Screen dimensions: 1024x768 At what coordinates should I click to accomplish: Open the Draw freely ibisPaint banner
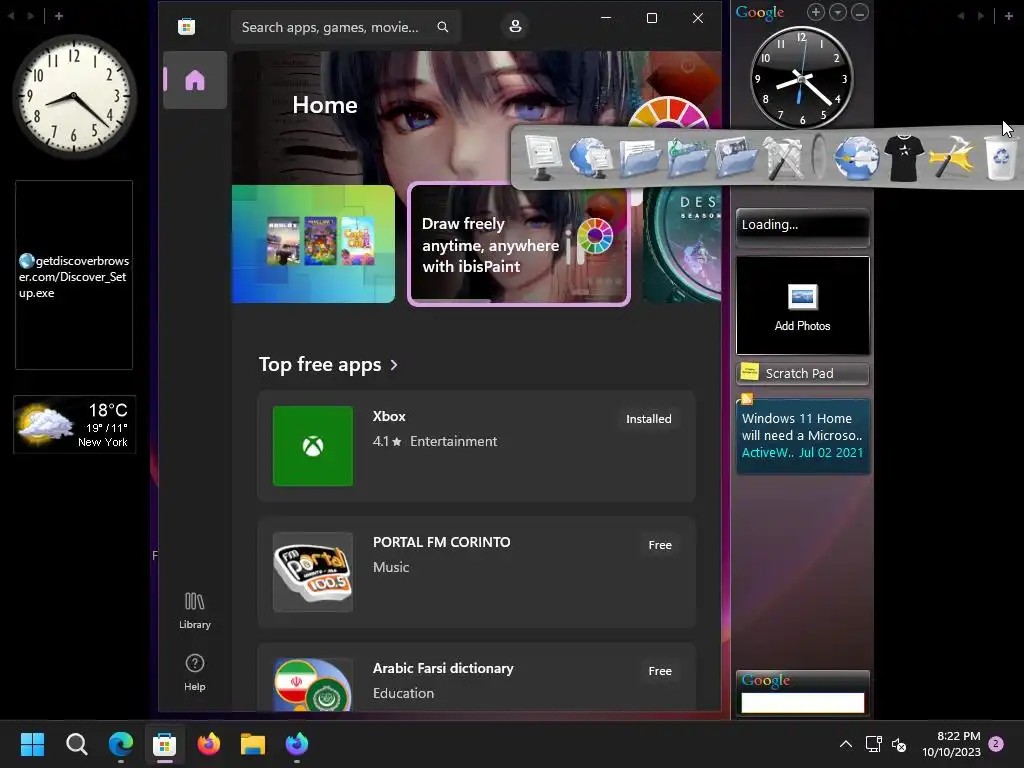[519, 244]
